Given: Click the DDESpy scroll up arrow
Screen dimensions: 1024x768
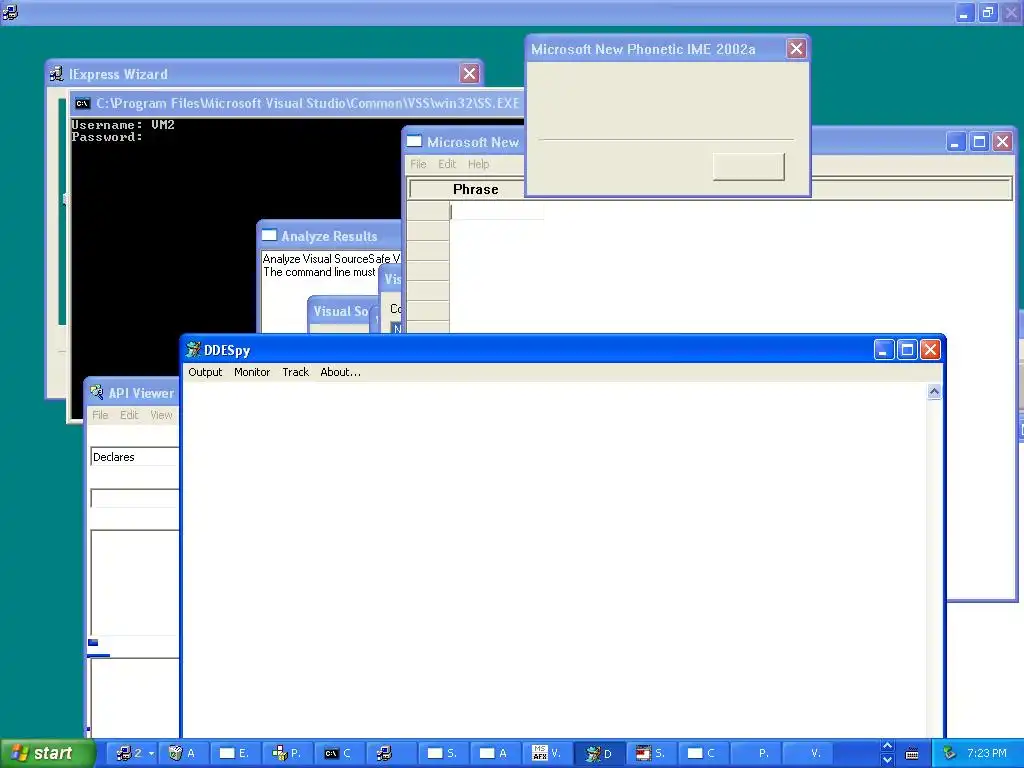Looking at the screenshot, I should 934,392.
